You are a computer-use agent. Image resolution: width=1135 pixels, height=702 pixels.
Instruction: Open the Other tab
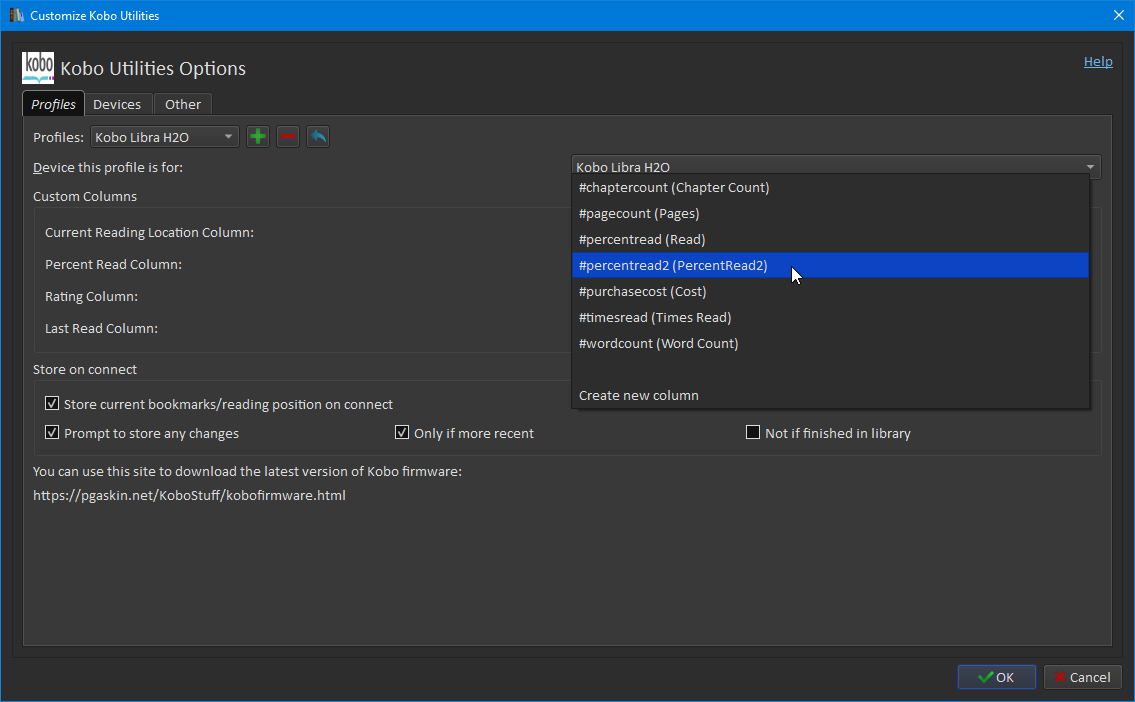point(182,104)
